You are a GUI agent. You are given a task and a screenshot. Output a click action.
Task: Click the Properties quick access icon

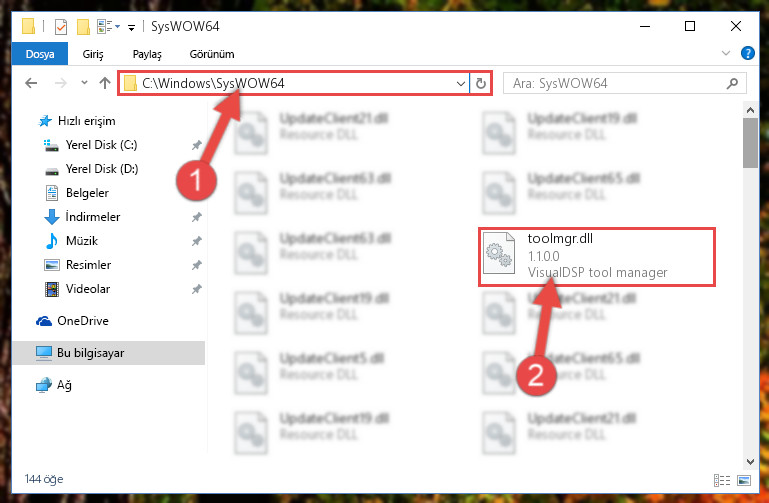61,26
